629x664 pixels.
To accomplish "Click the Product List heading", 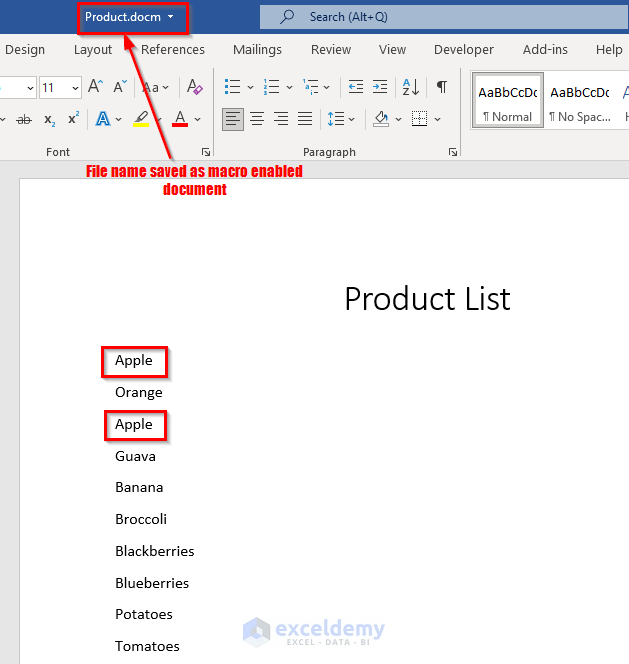I will coord(427,299).
